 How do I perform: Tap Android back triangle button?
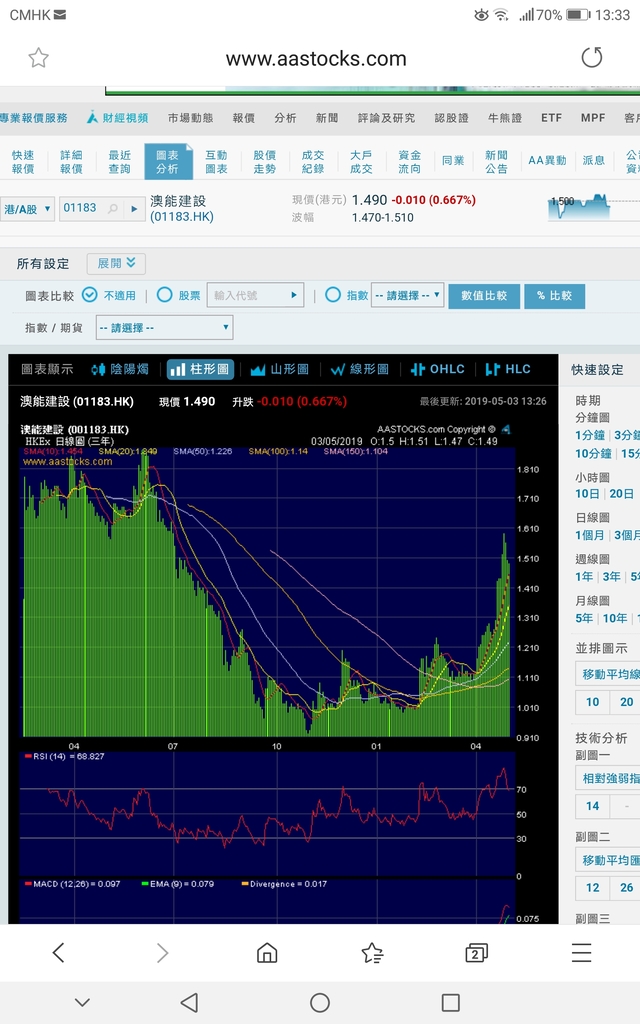point(189,1002)
